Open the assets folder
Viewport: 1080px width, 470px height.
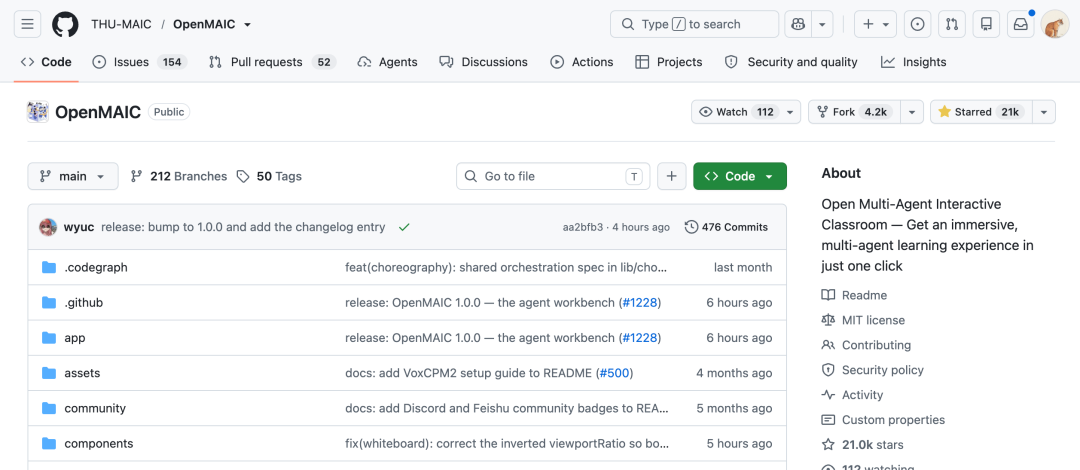82,373
